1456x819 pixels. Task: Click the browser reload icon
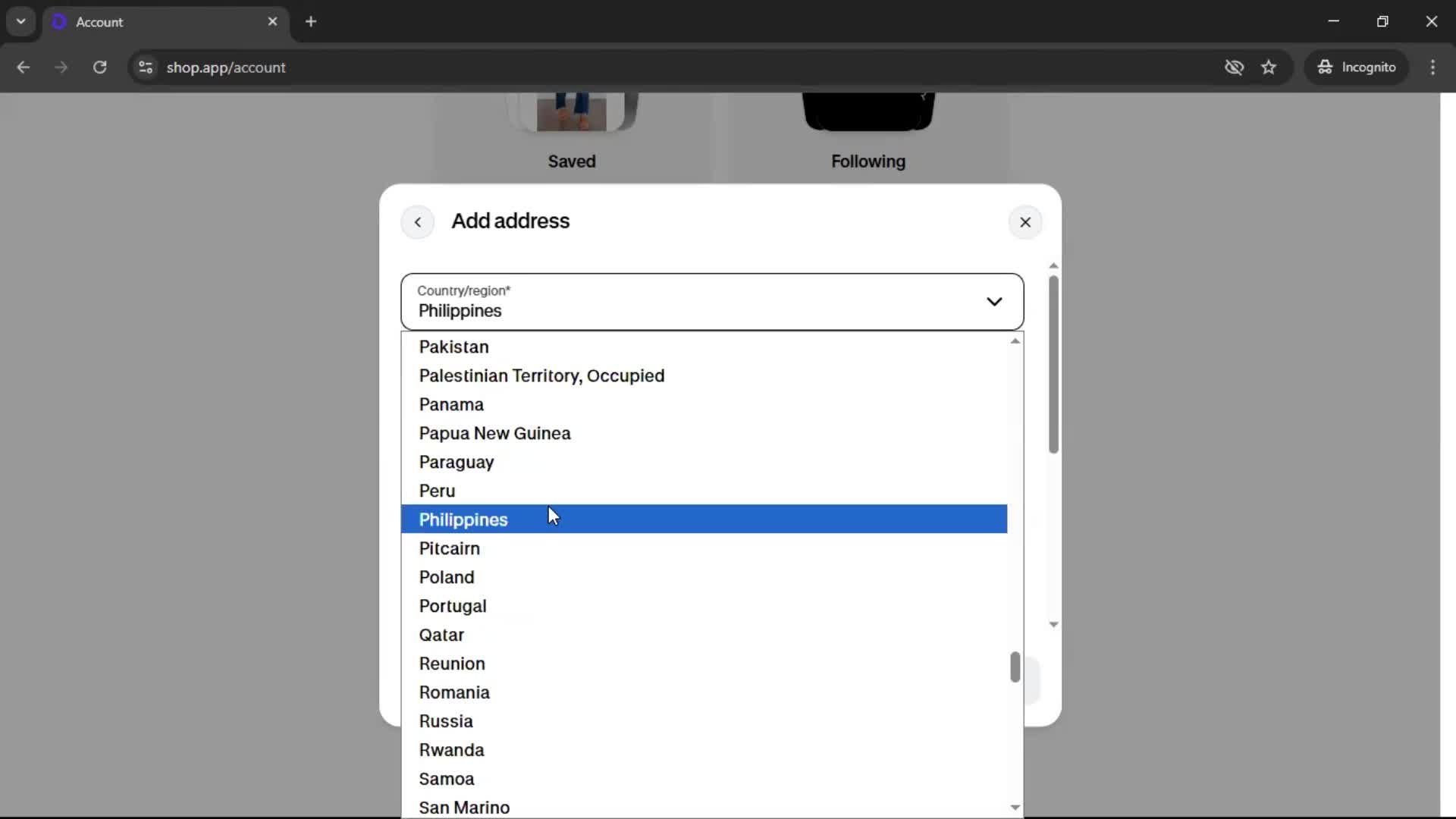(x=99, y=67)
